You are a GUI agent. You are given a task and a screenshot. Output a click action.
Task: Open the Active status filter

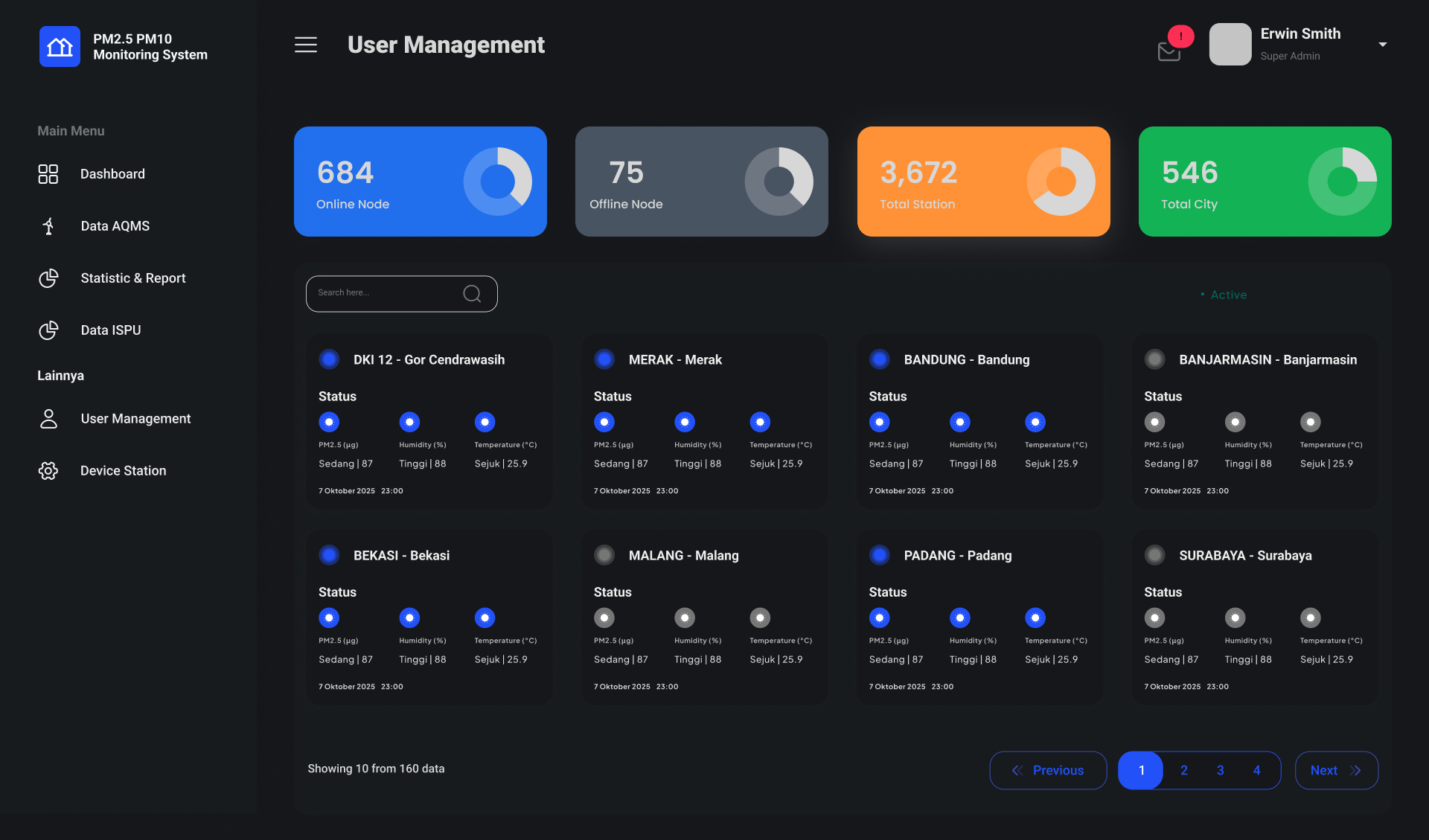click(x=1225, y=295)
